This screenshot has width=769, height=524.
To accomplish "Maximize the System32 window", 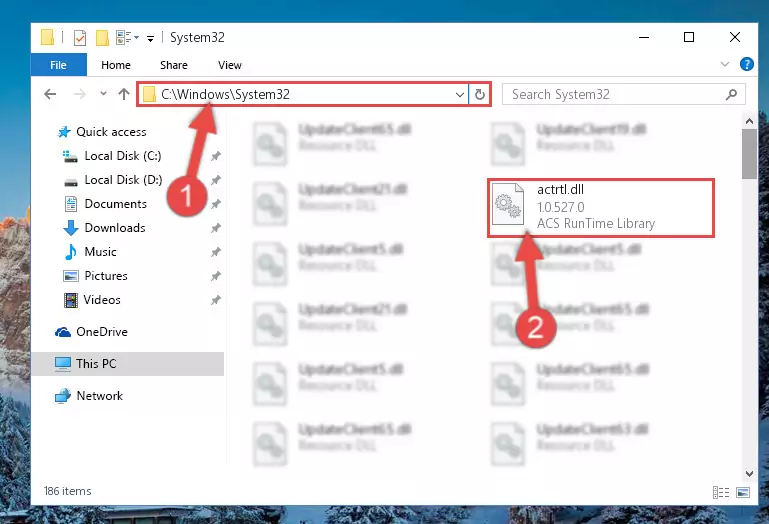I will 689,37.
